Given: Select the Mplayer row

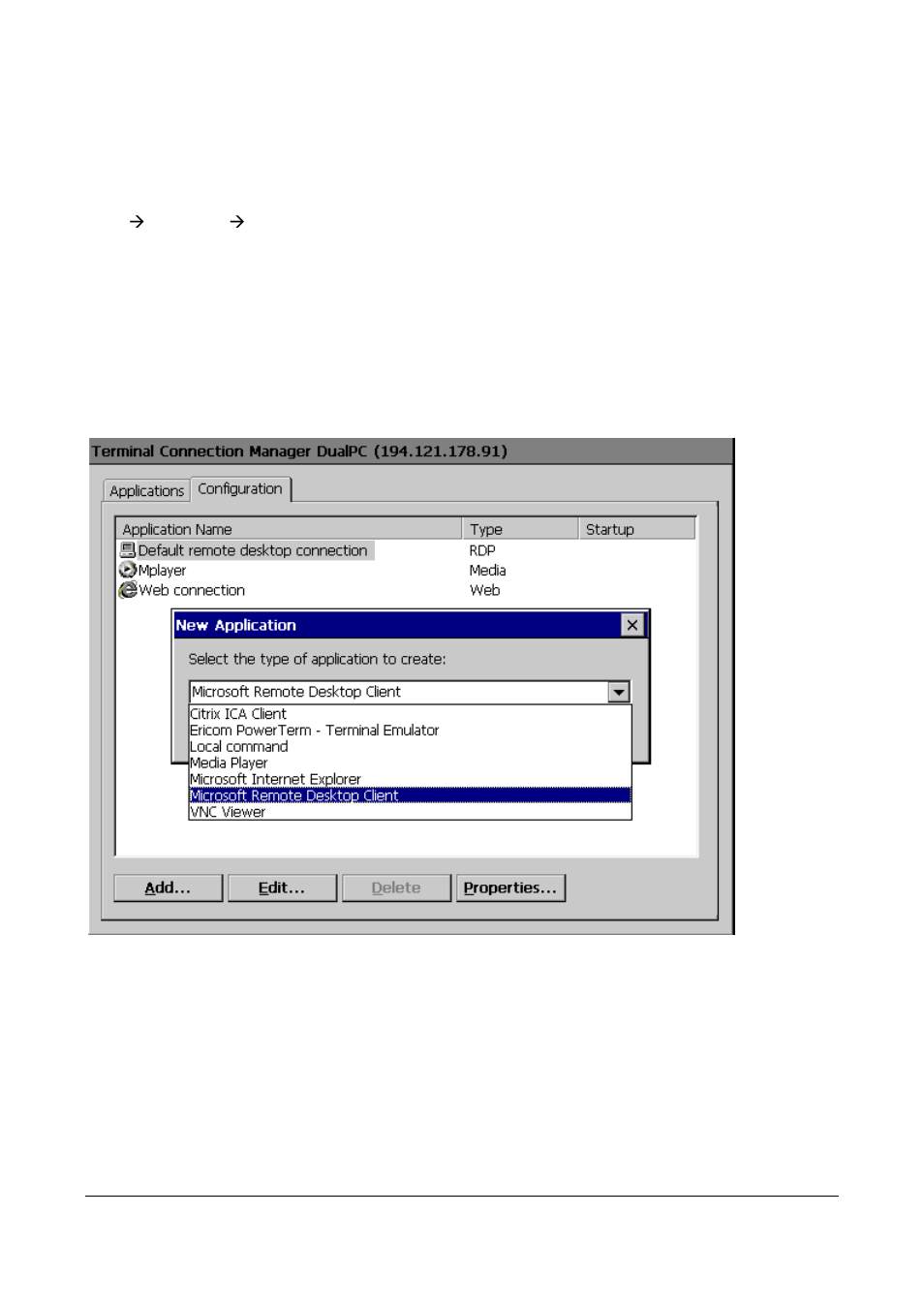Looking at the screenshot, I should (x=406, y=571).
